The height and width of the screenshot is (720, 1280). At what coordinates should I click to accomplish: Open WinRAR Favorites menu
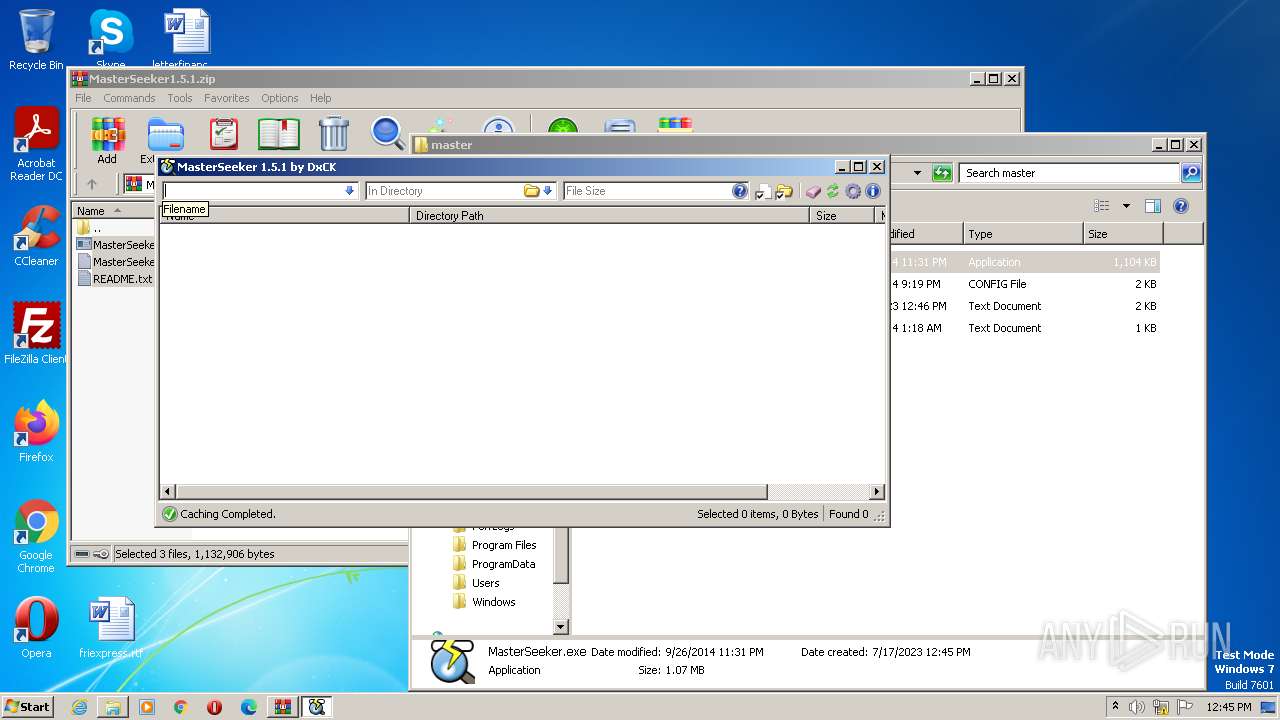pyautogui.click(x=227, y=98)
